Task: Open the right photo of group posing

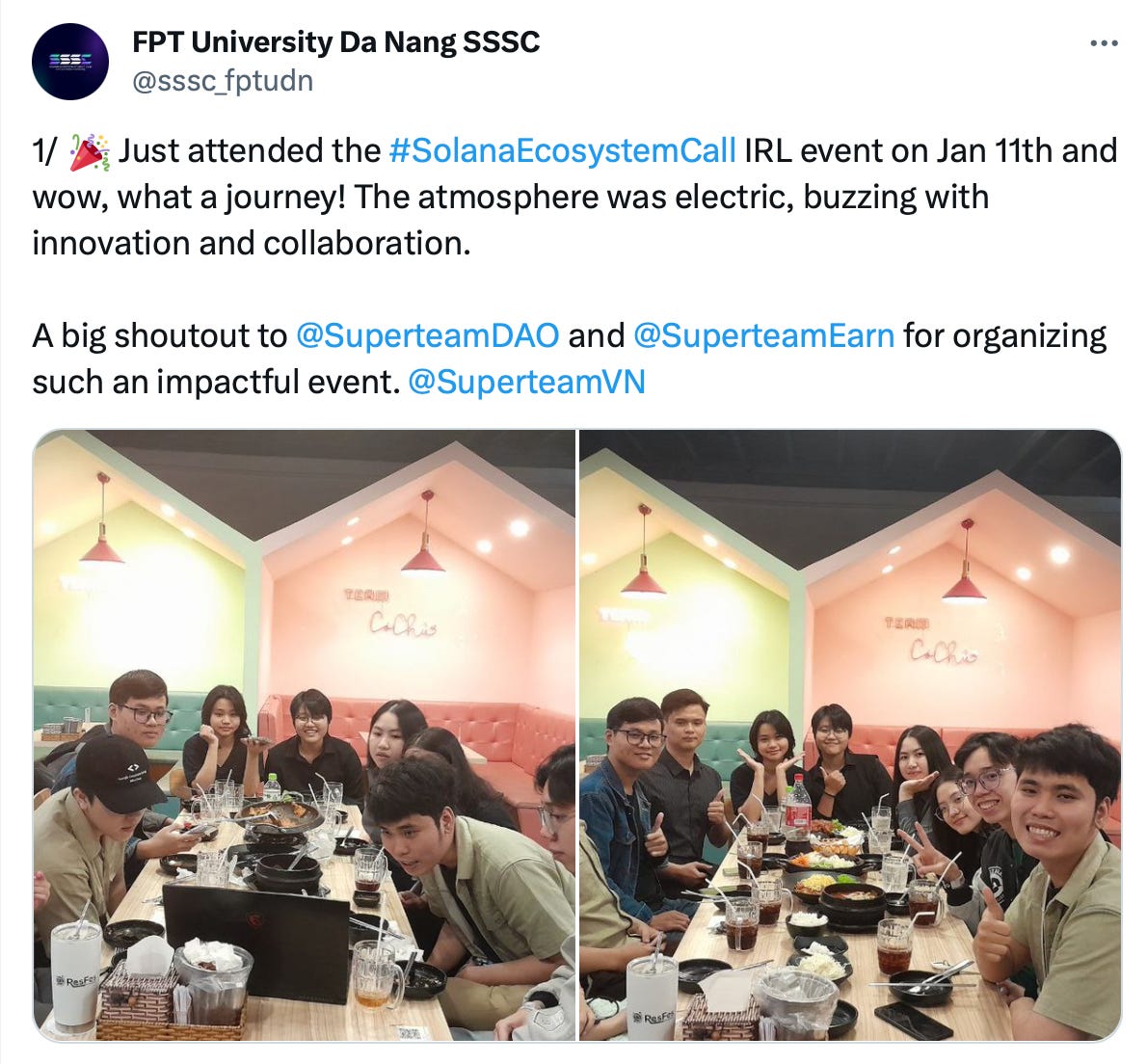Action: pos(850,735)
